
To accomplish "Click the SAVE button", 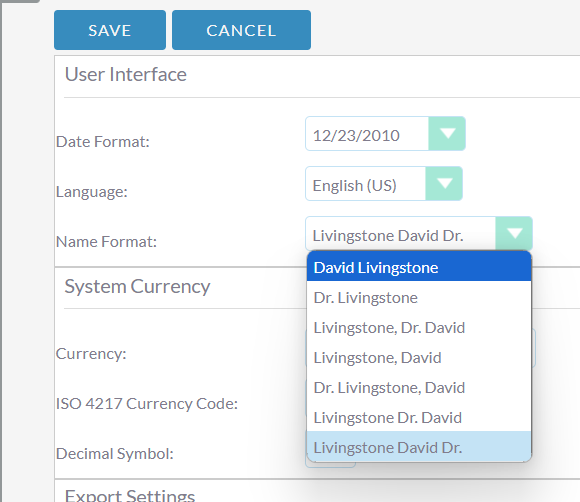I will click(110, 30).
